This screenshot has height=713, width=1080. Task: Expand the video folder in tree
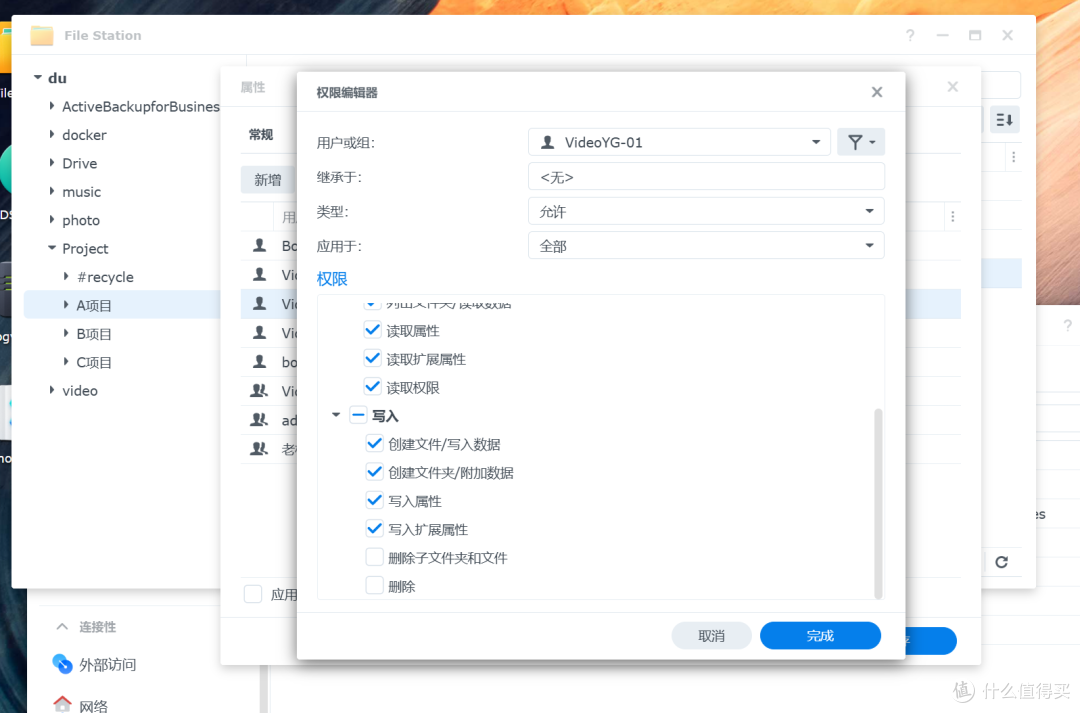(52, 390)
